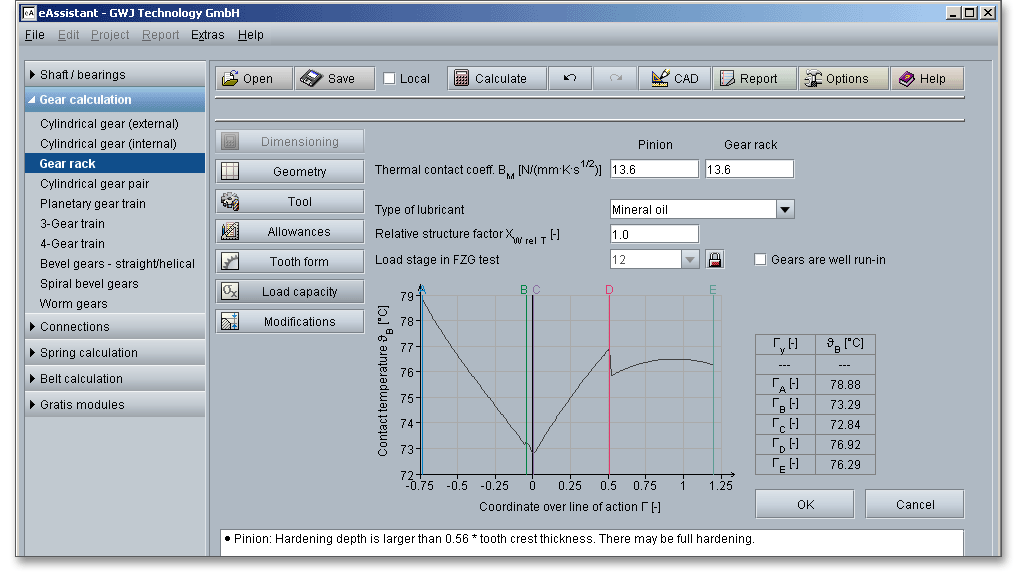Open the Extras menu
1017x572 pixels.
coord(208,35)
